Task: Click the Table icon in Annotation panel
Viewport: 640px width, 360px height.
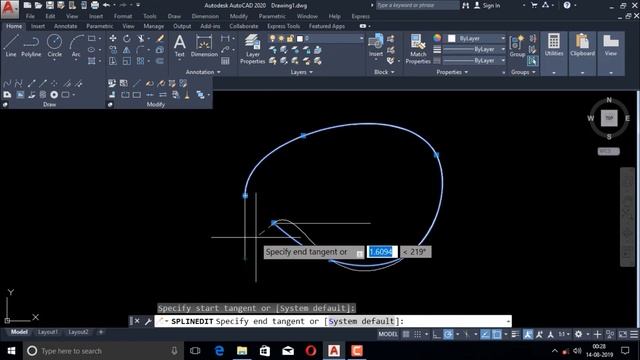Action: click(x=225, y=61)
